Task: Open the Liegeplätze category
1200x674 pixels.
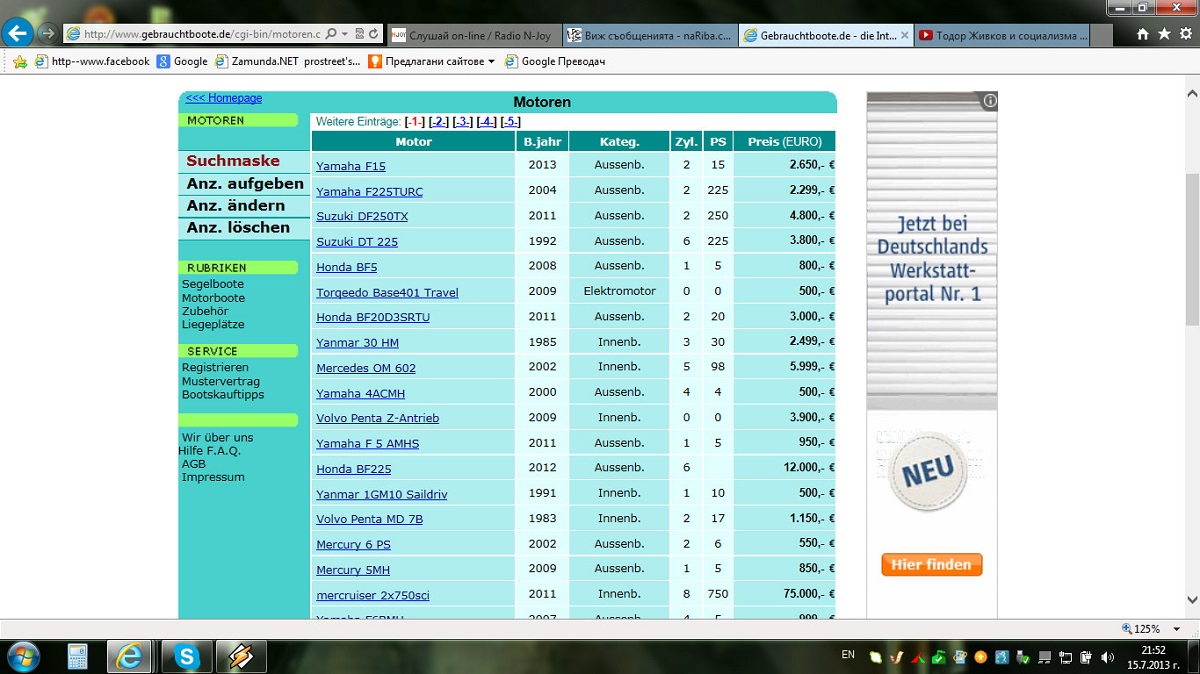Action: click(x=213, y=324)
